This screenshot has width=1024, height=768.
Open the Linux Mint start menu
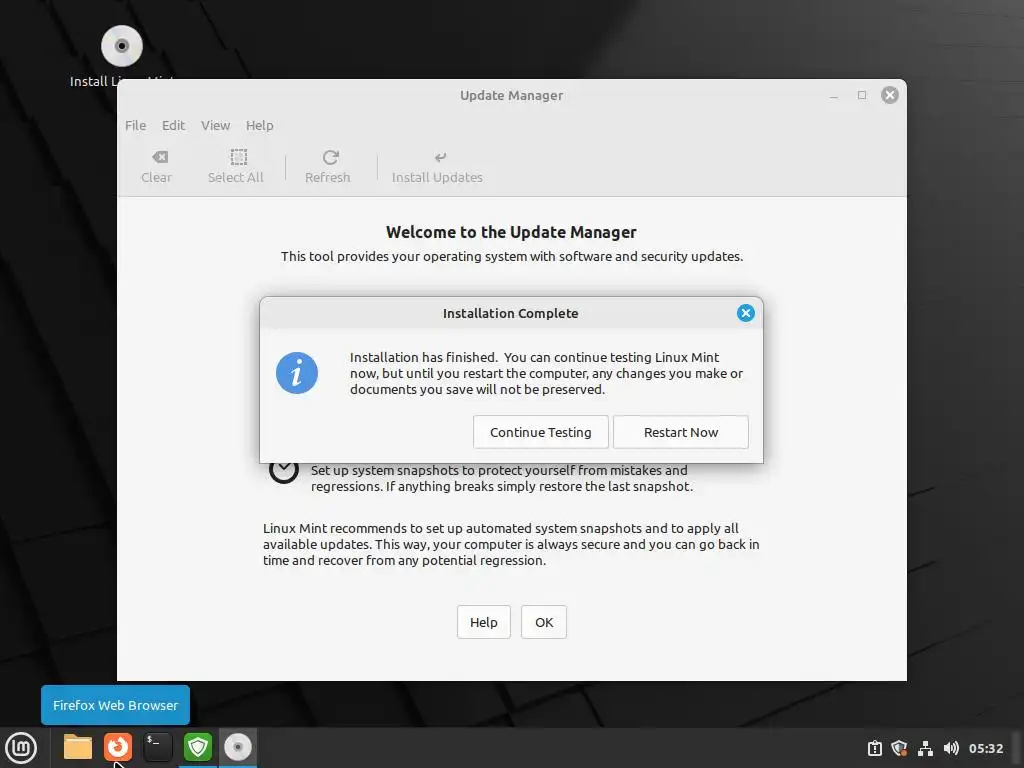click(21, 747)
